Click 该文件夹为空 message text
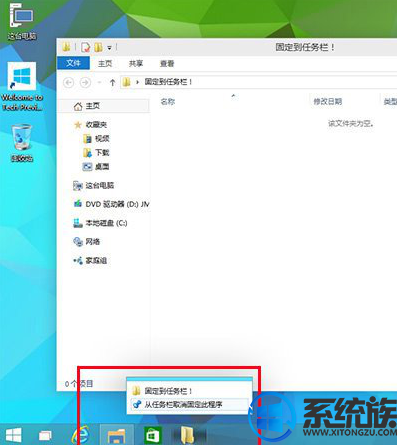Viewport: 397px width, 445px height. (351, 124)
